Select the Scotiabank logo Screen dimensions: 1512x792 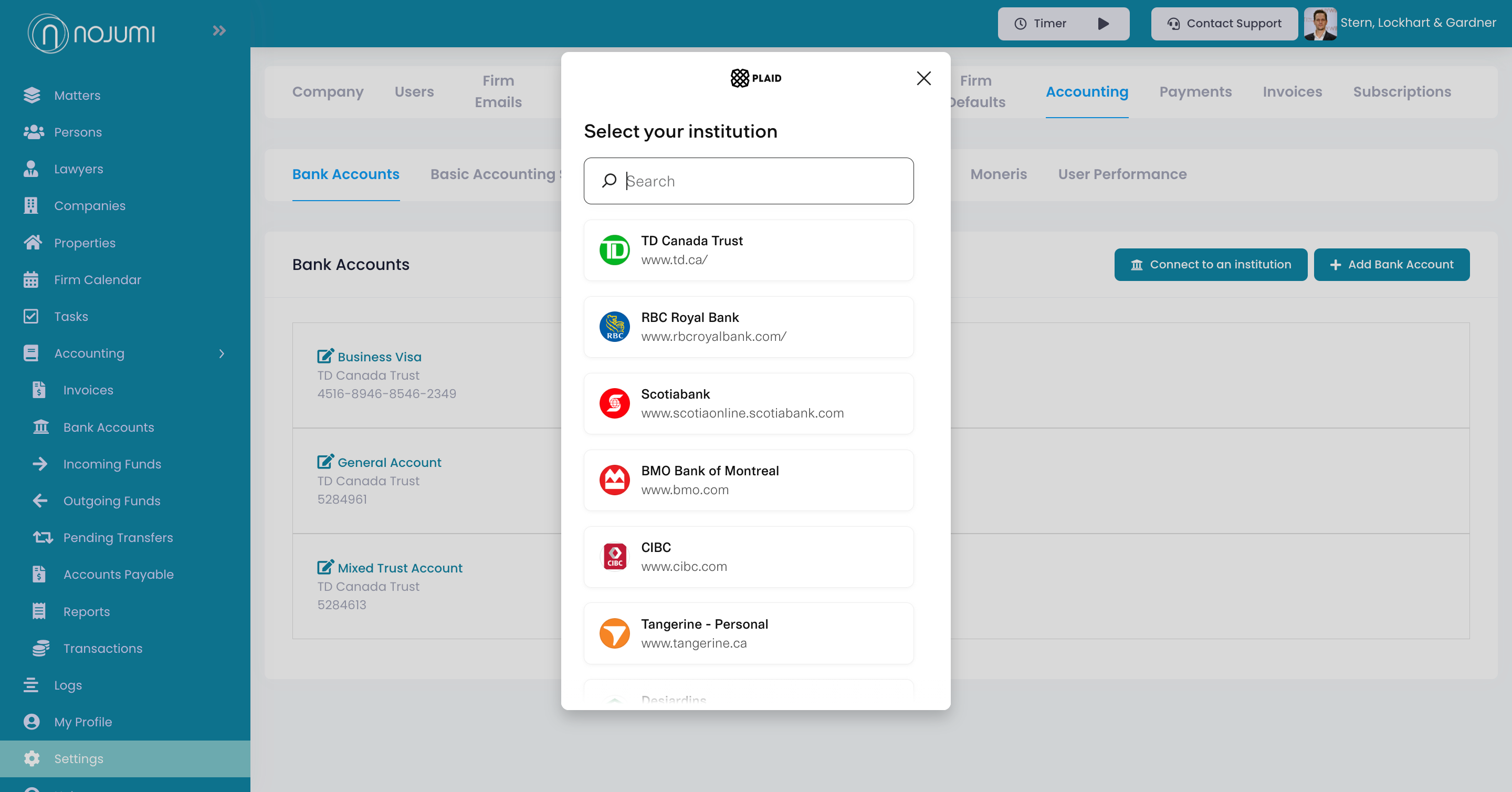click(x=615, y=403)
